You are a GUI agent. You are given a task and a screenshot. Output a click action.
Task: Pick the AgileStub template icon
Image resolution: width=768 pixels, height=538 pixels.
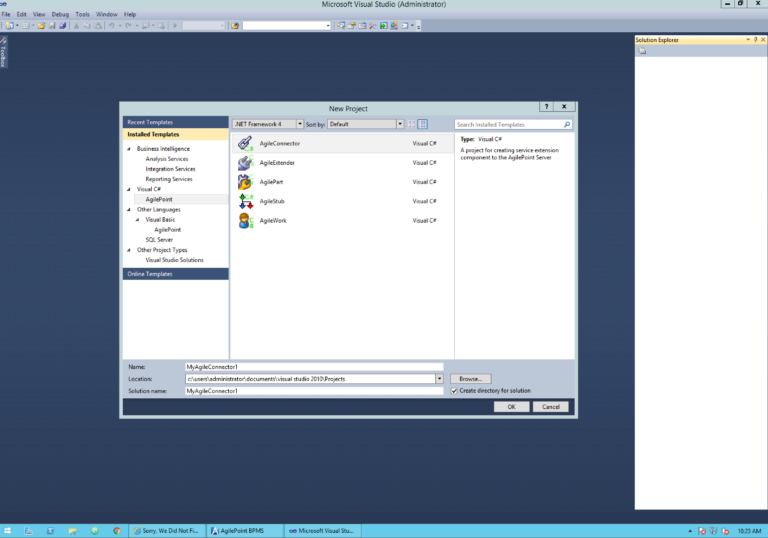245,201
